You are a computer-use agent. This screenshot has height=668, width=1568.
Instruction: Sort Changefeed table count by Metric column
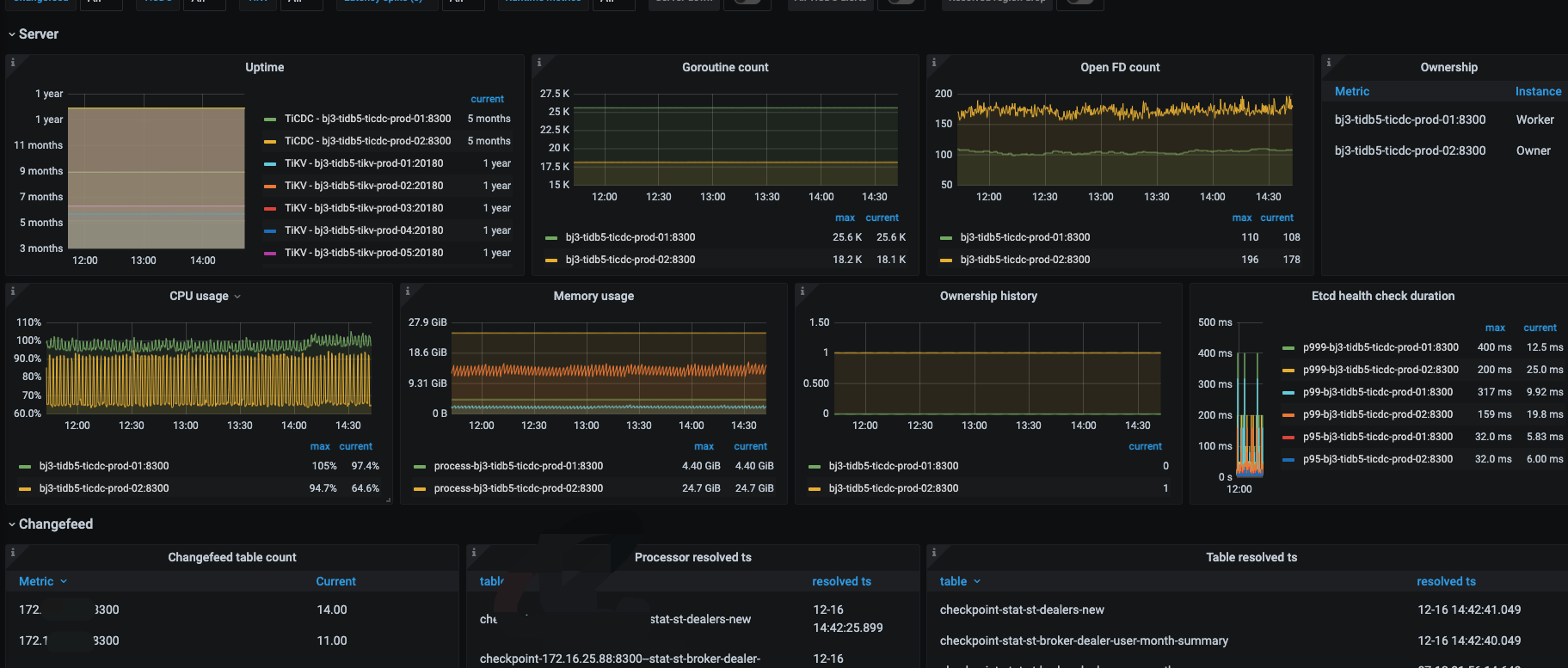[x=36, y=582]
